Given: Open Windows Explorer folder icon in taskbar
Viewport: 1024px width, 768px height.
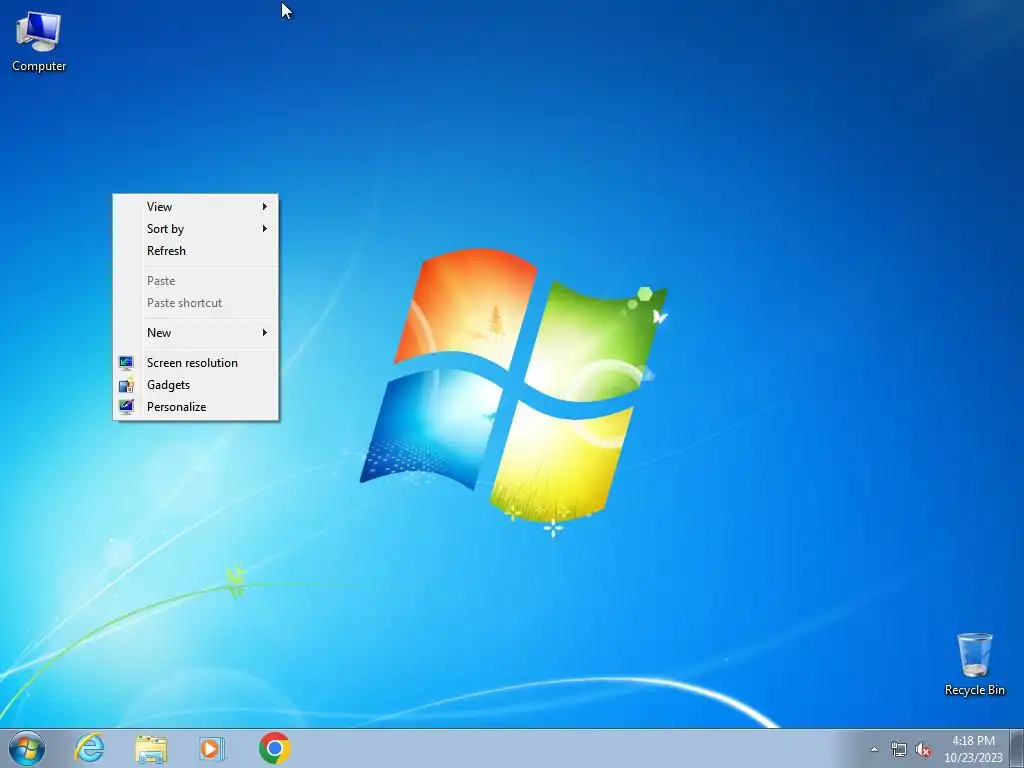Looking at the screenshot, I should [151, 748].
